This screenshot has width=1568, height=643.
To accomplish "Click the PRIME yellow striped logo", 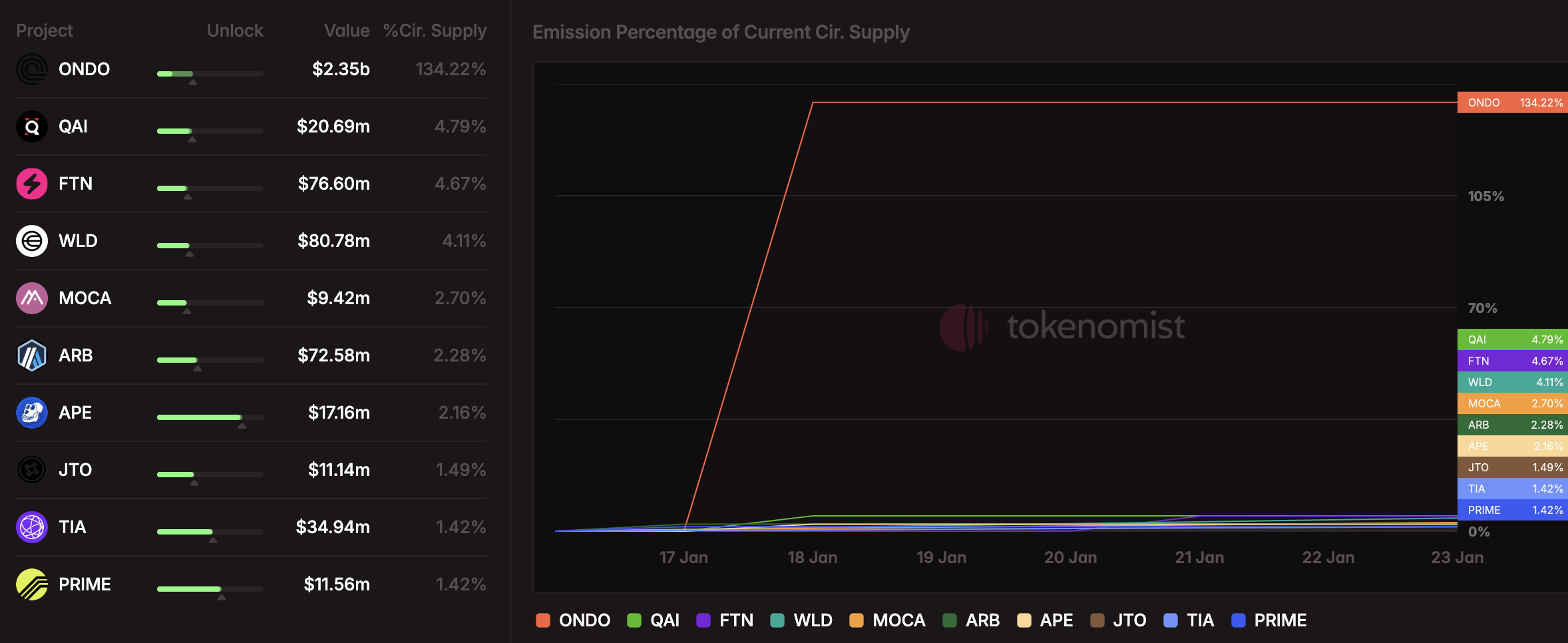I will tap(32, 584).
